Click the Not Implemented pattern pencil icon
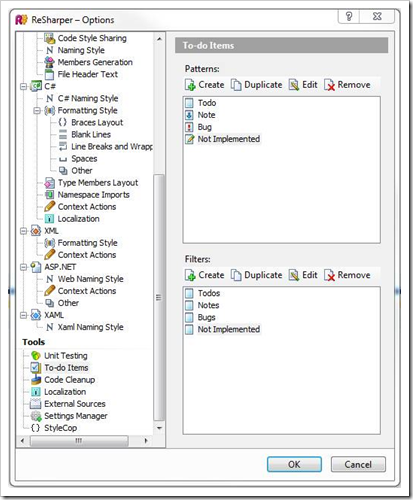The image size is (413, 500). [x=189, y=139]
